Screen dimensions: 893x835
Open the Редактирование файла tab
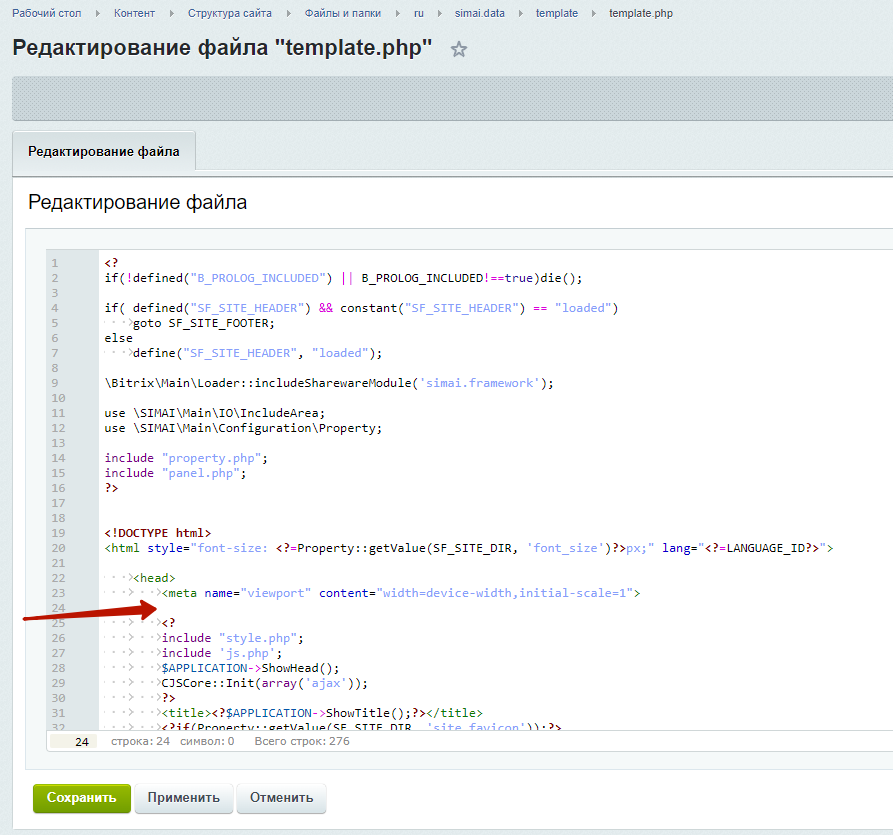tap(104, 152)
